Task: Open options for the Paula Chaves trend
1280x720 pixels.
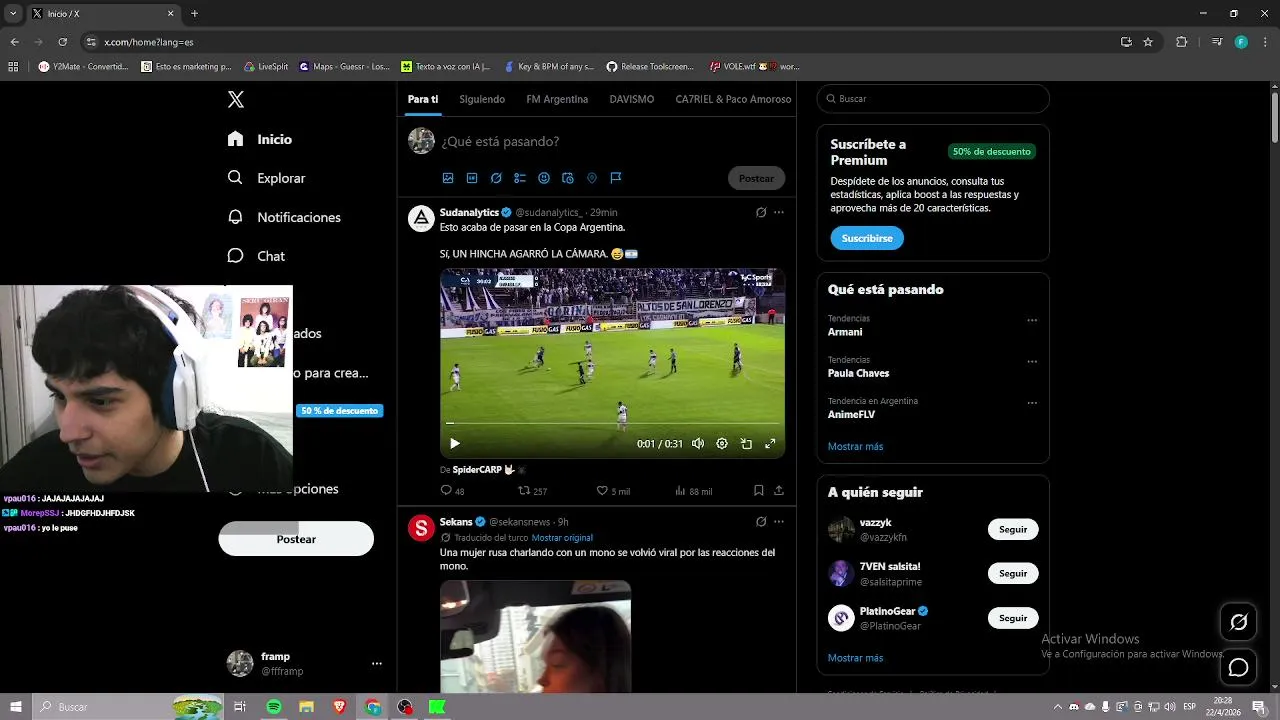Action: click(x=1032, y=361)
